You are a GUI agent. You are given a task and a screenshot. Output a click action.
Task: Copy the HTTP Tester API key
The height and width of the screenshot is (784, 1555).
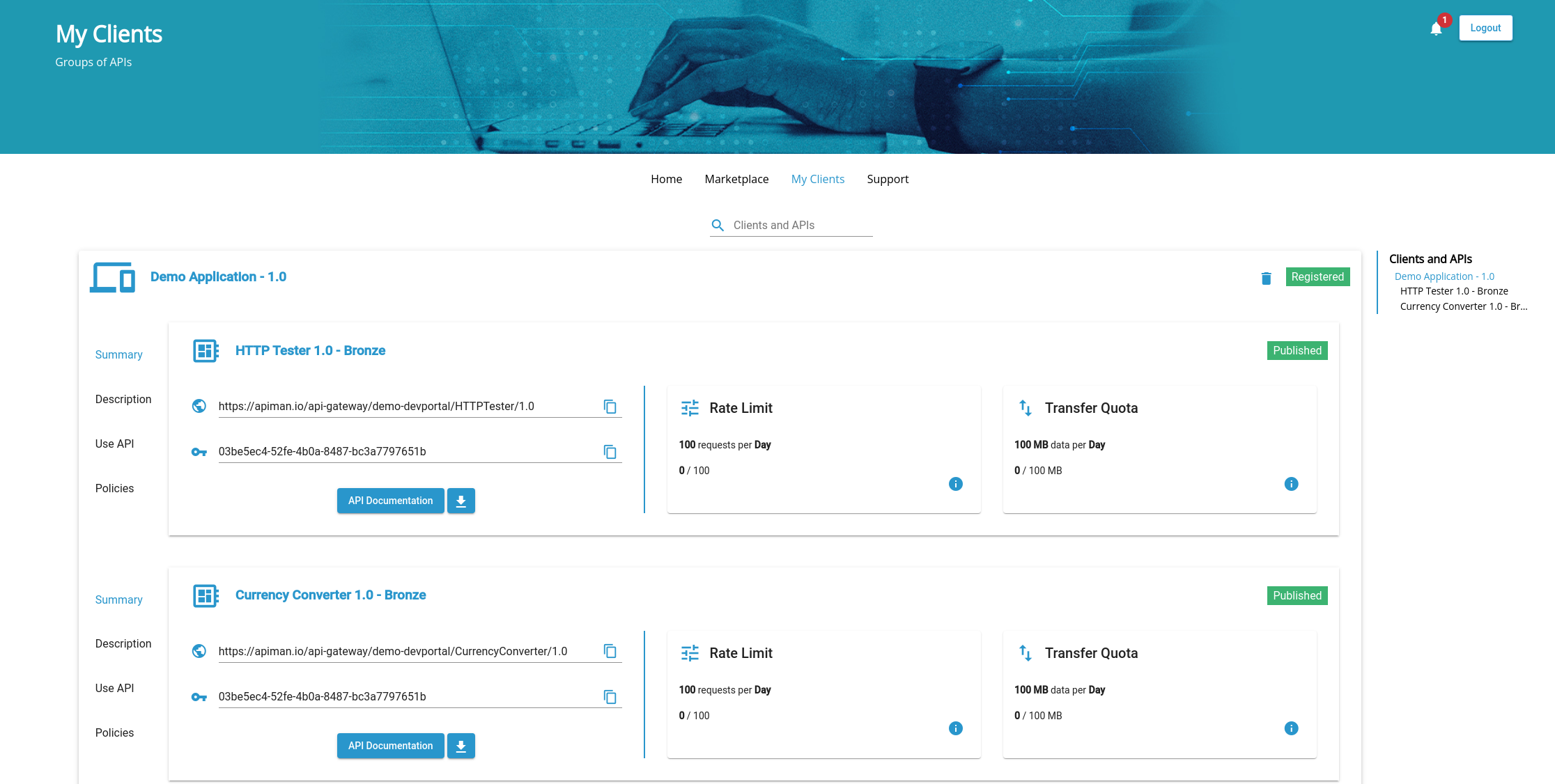[610, 452]
